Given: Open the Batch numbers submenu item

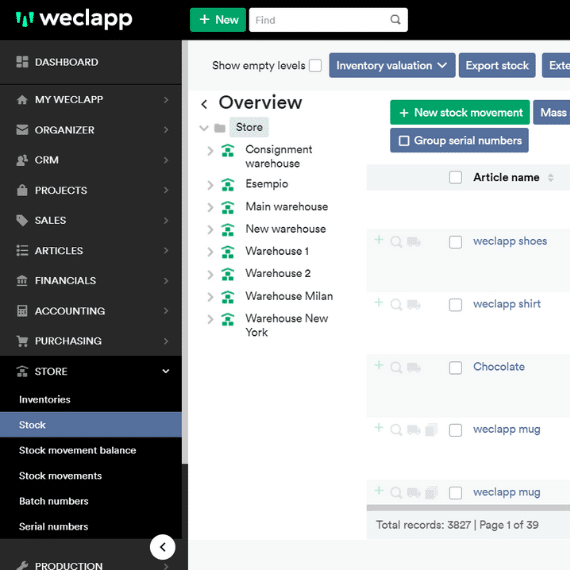Looking at the screenshot, I should (91, 501).
